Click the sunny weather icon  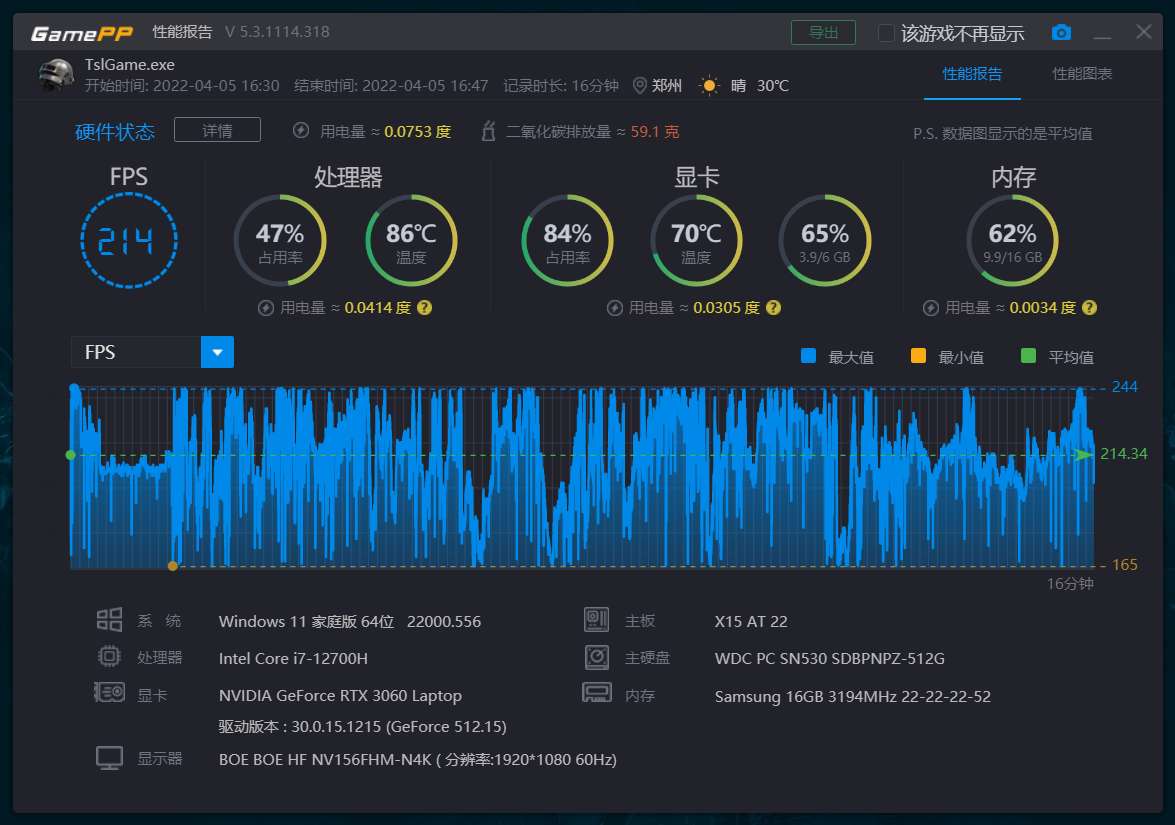[709, 86]
